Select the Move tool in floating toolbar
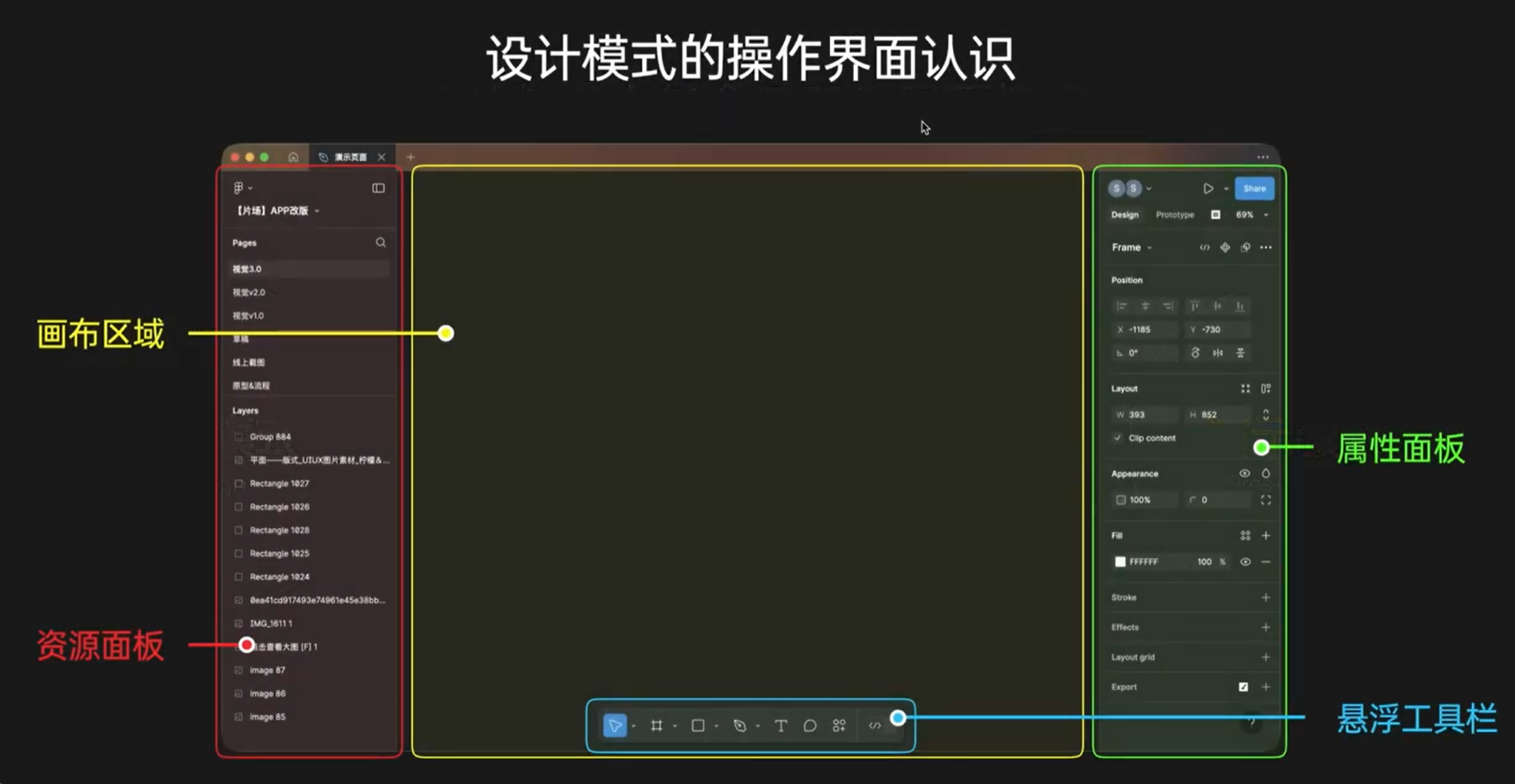The height and width of the screenshot is (784, 1515). click(615, 726)
